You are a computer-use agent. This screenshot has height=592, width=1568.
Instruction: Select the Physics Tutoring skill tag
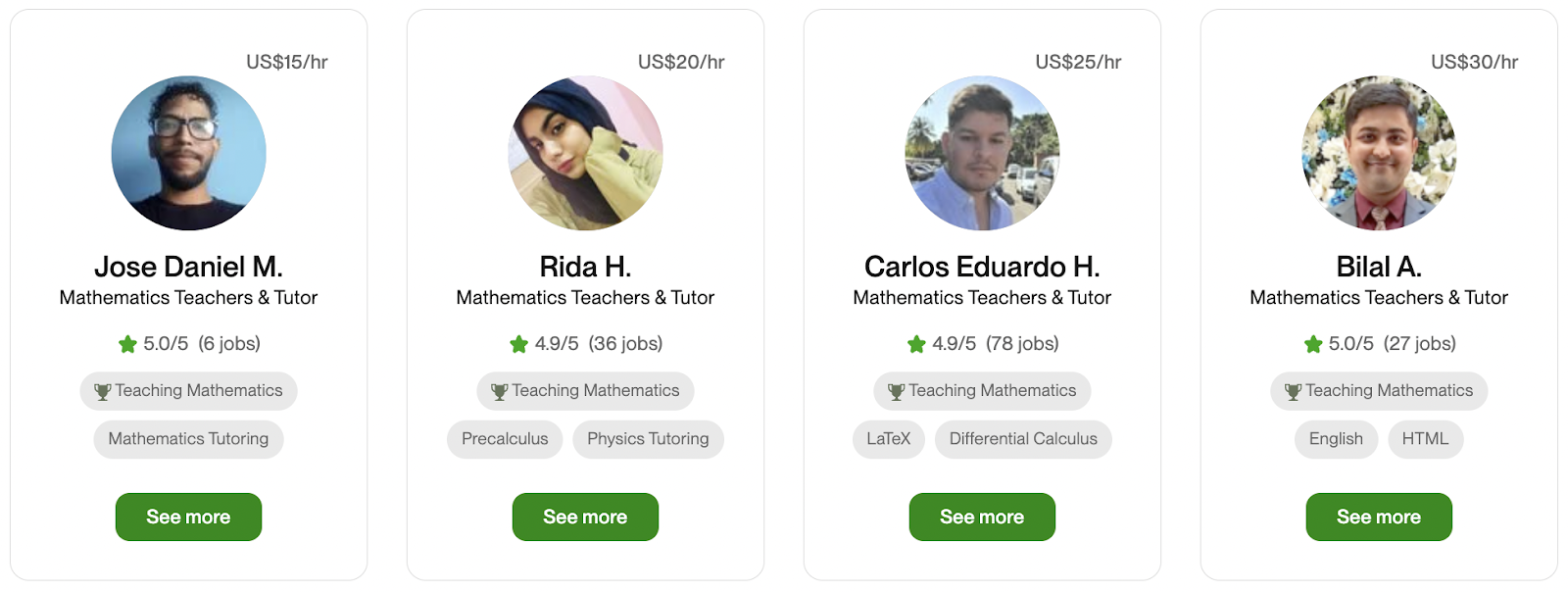[648, 439]
